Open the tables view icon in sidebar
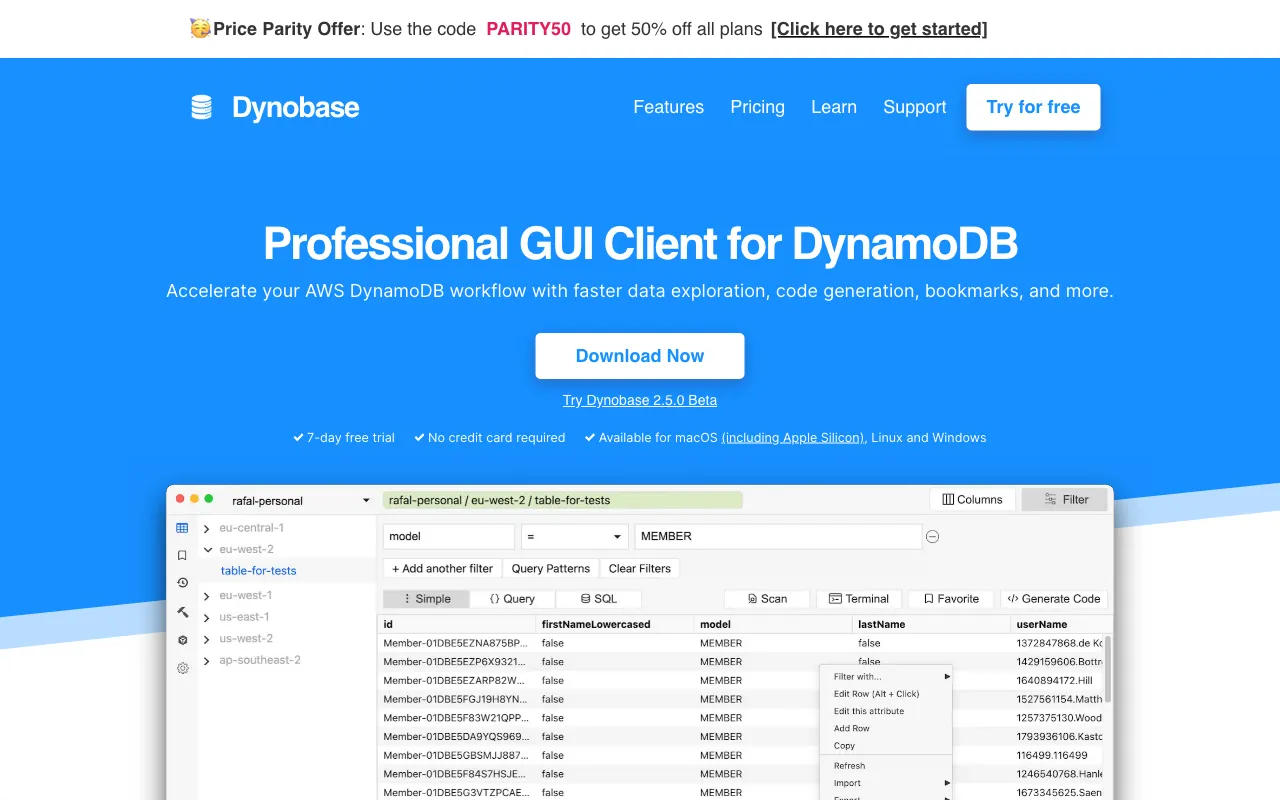 (182, 528)
